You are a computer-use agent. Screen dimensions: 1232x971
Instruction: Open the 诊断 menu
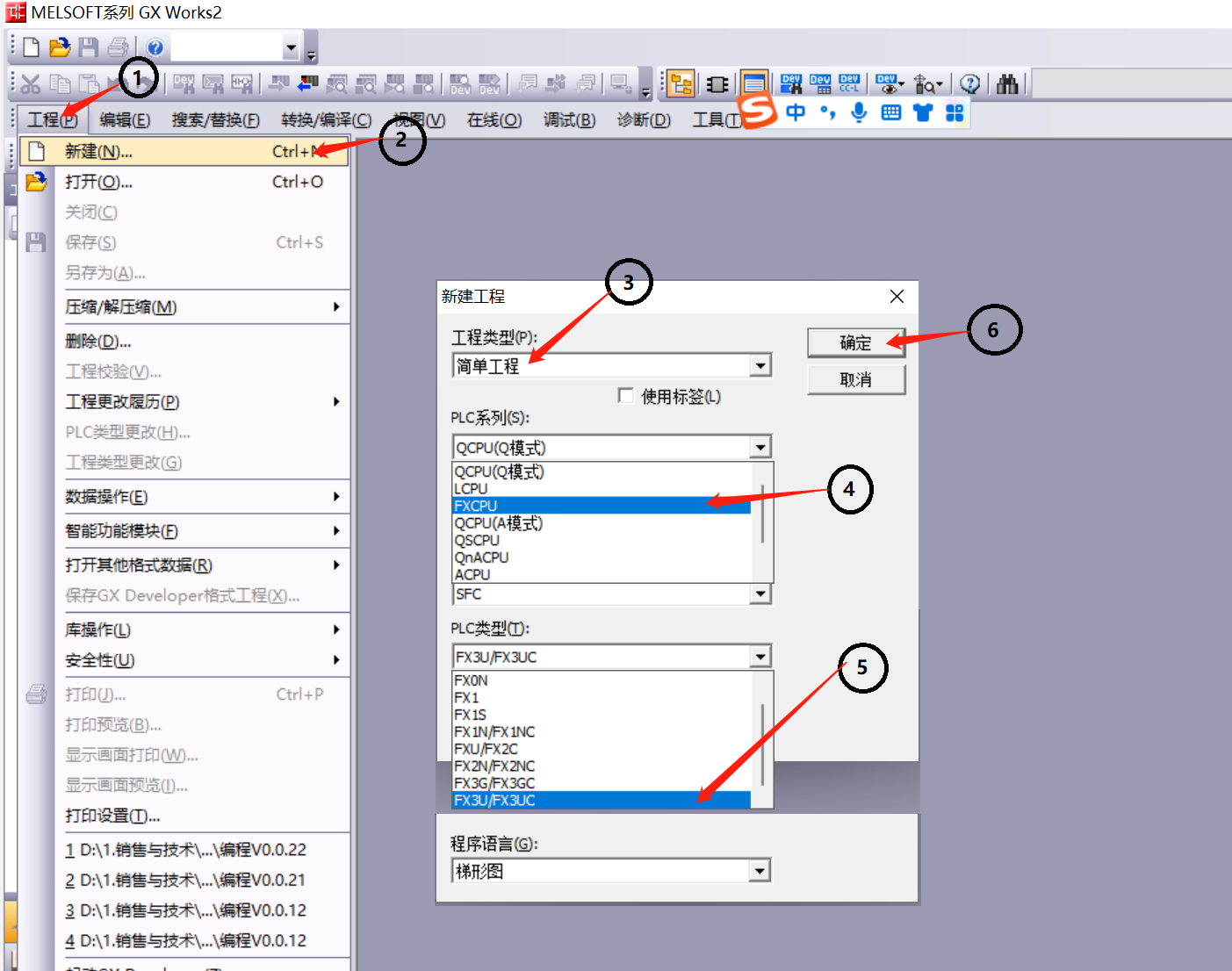click(x=643, y=119)
